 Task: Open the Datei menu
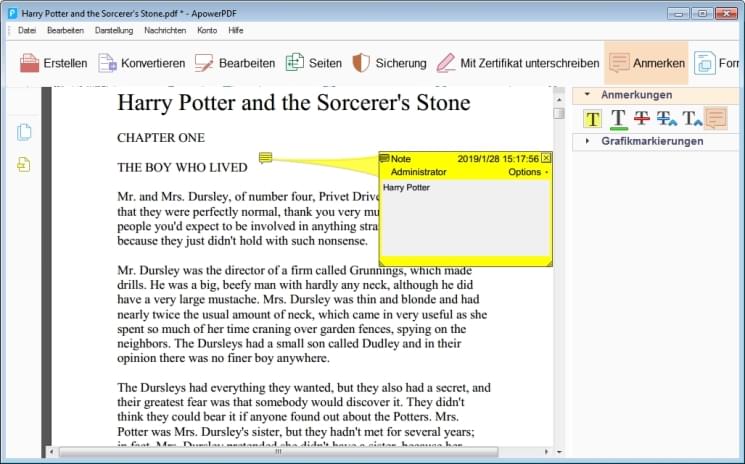(27, 31)
